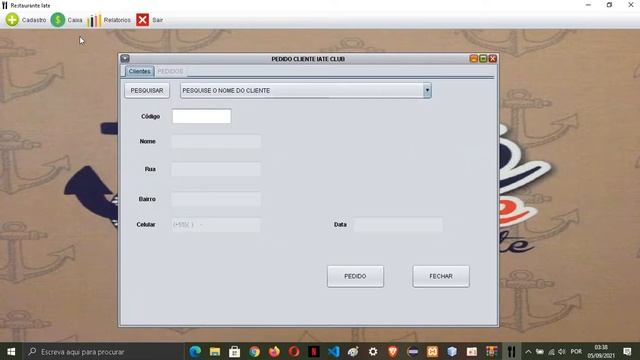The image size is (640, 360).
Task: Show hidden system tray icons
Action: pos(528,351)
